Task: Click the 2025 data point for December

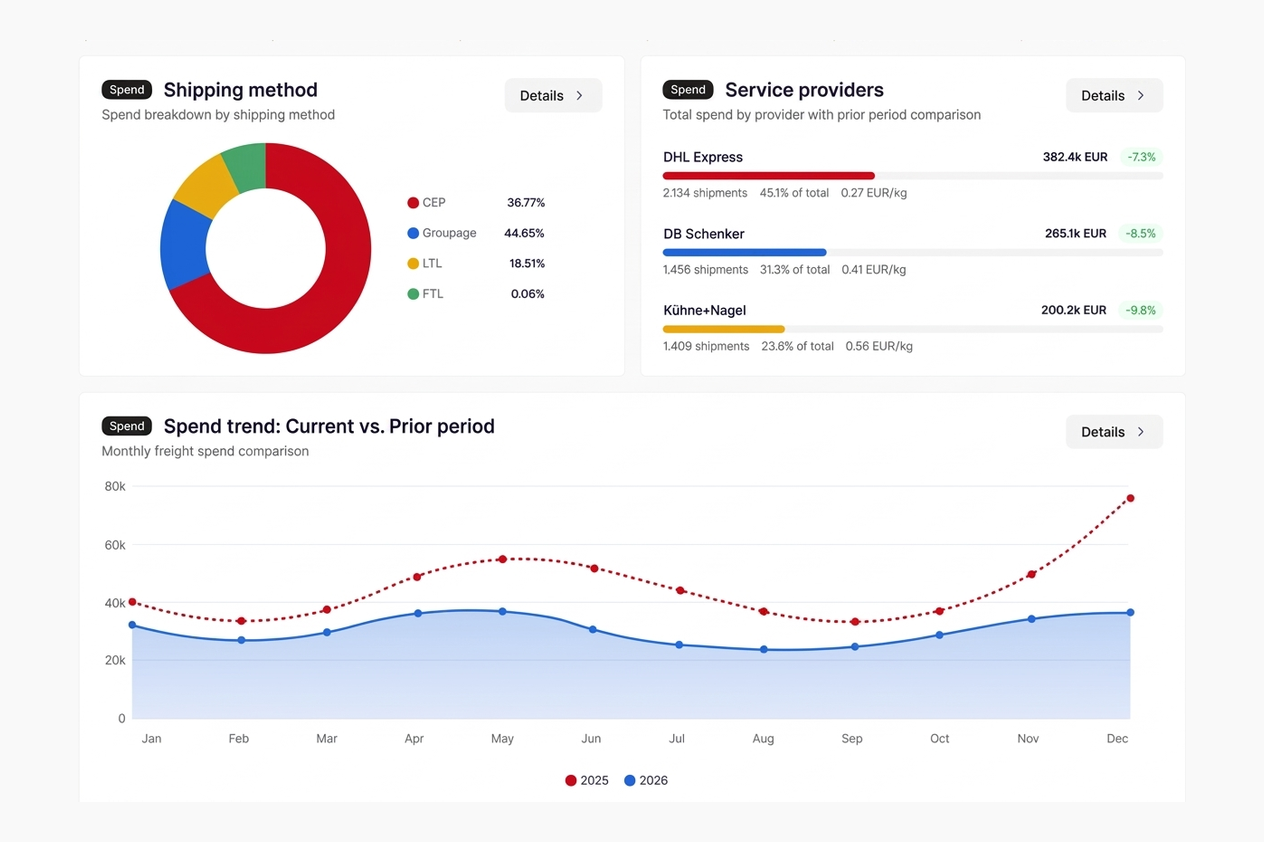Action: point(1130,498)
